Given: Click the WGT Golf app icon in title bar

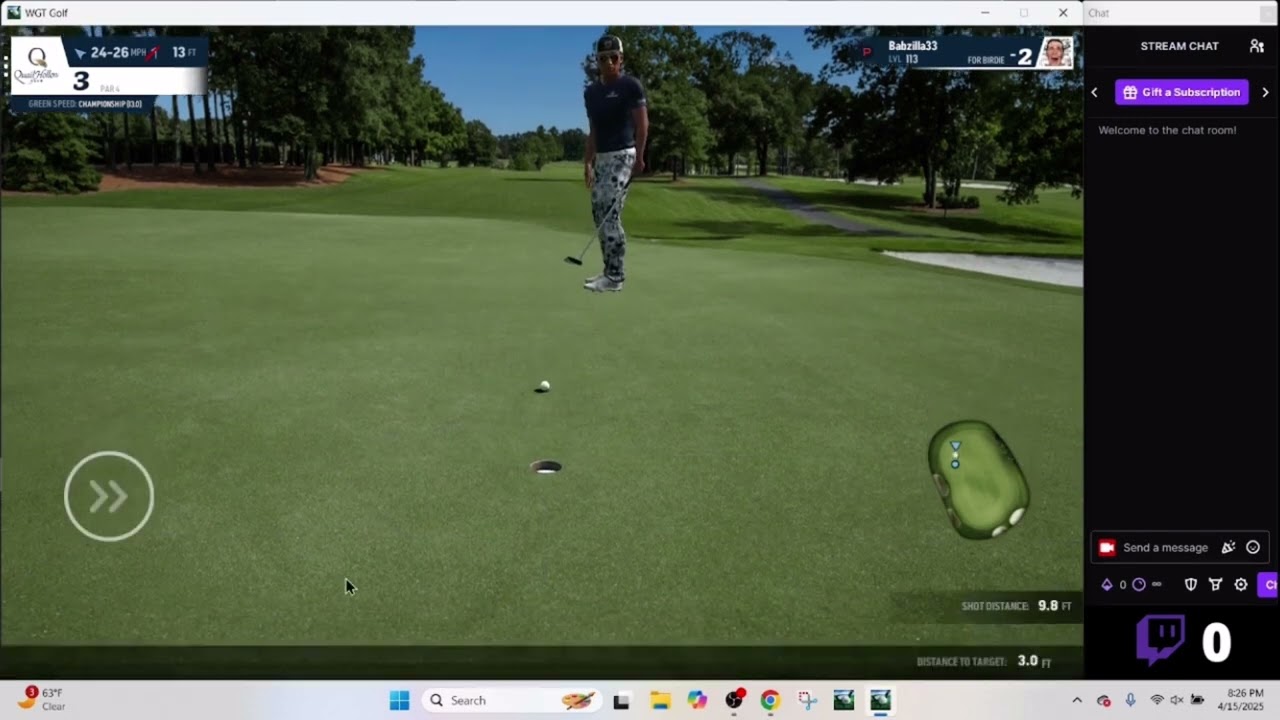Looking at the screenshot, I should (x=13, y=12).
